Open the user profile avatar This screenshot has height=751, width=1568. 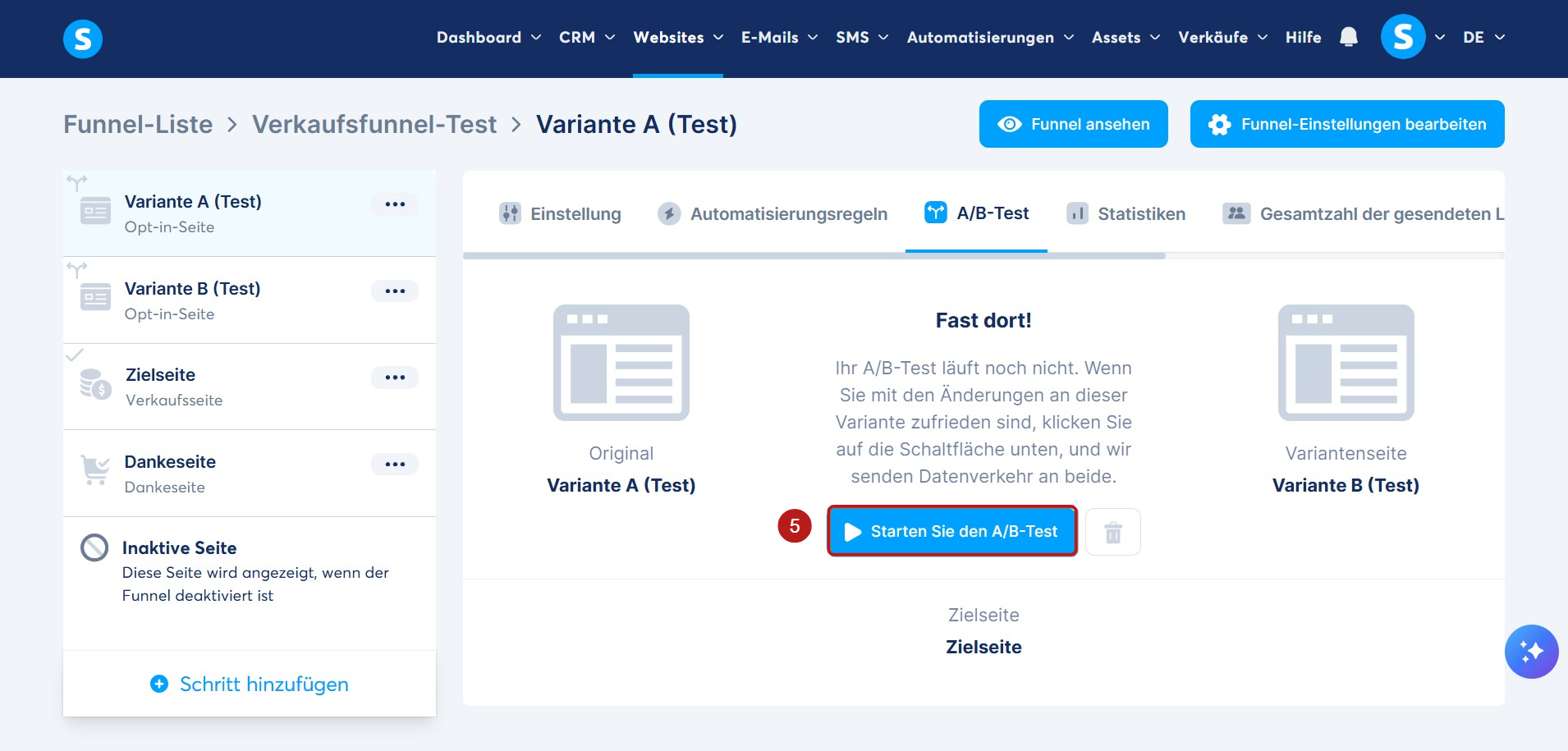(1403, 37)
